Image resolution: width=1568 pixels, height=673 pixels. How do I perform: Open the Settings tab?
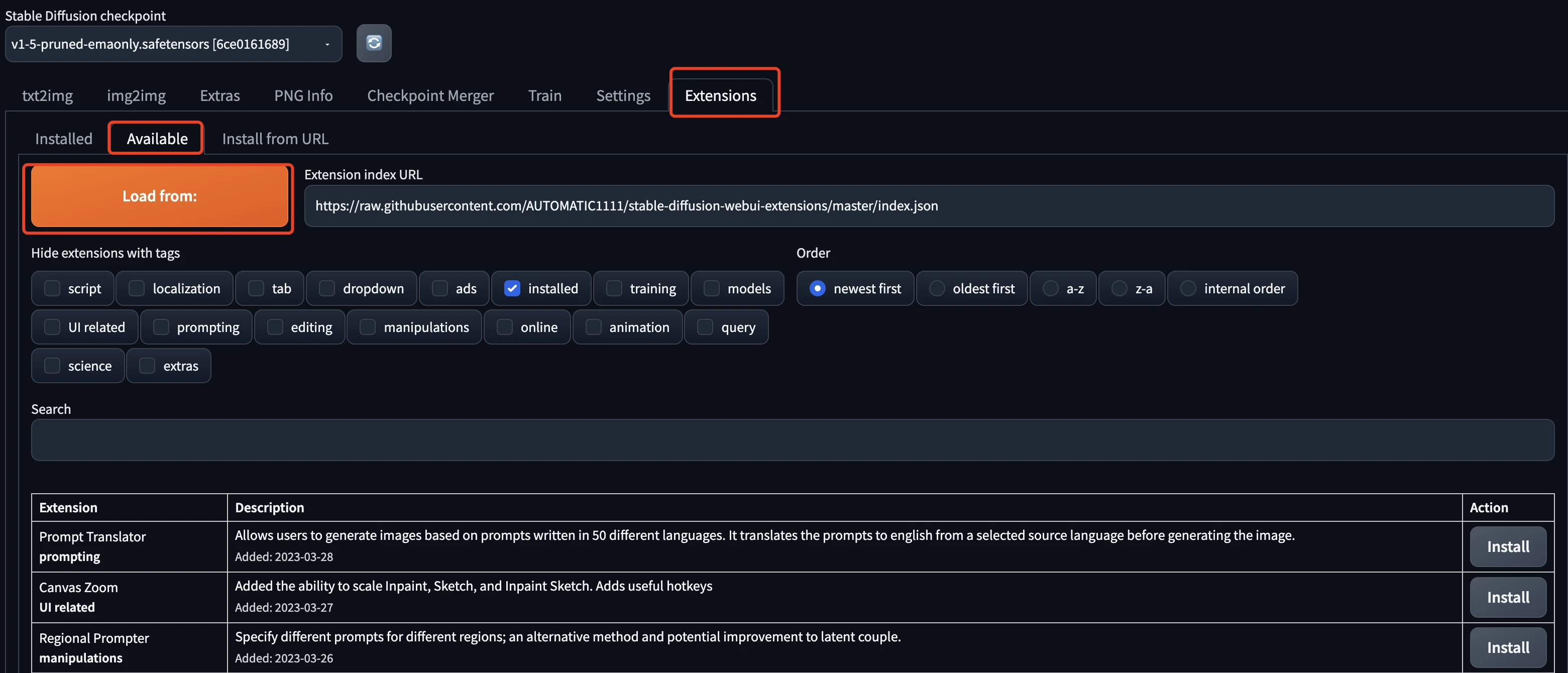(x=623, y=95)
